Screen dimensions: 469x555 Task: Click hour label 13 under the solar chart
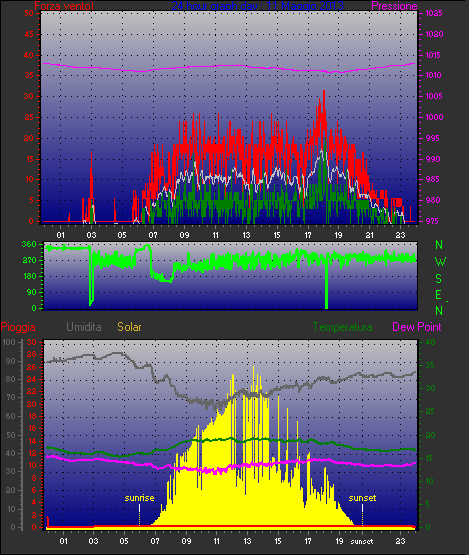pyautogui.click(x=247, y=542)
